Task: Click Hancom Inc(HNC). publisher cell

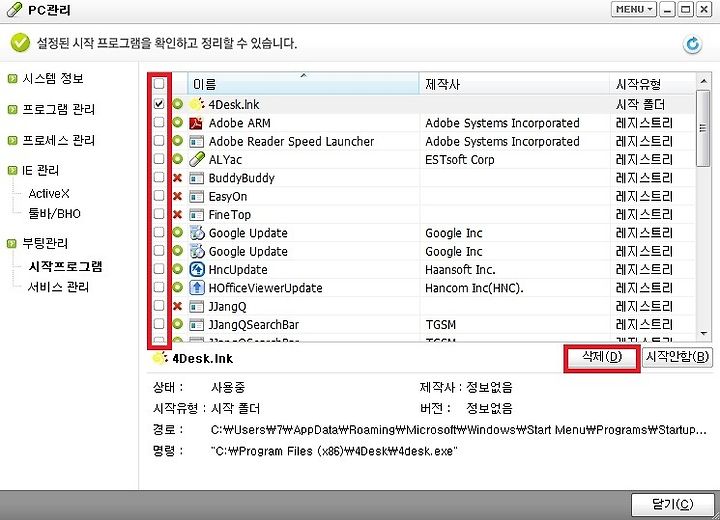Action: coord(474,288)
